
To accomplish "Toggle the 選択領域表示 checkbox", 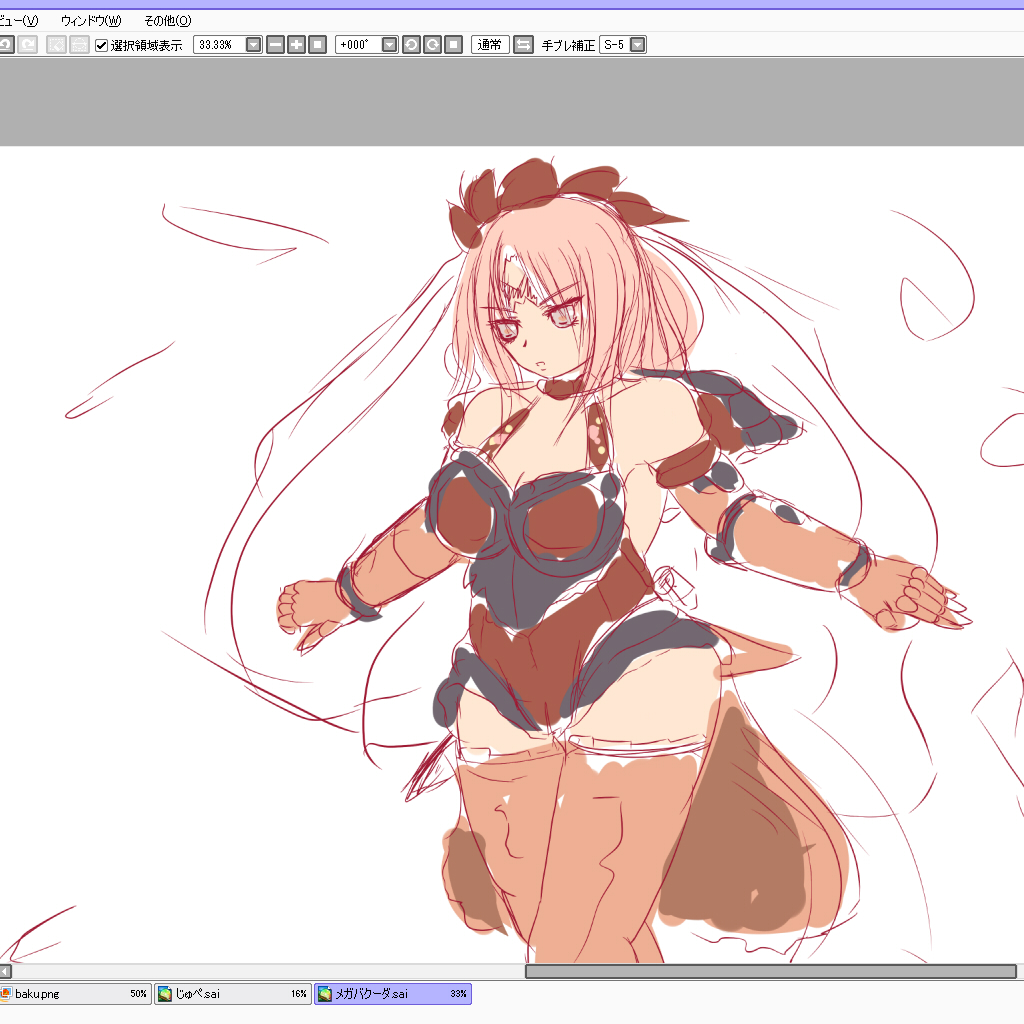I will tap(101, 45).
